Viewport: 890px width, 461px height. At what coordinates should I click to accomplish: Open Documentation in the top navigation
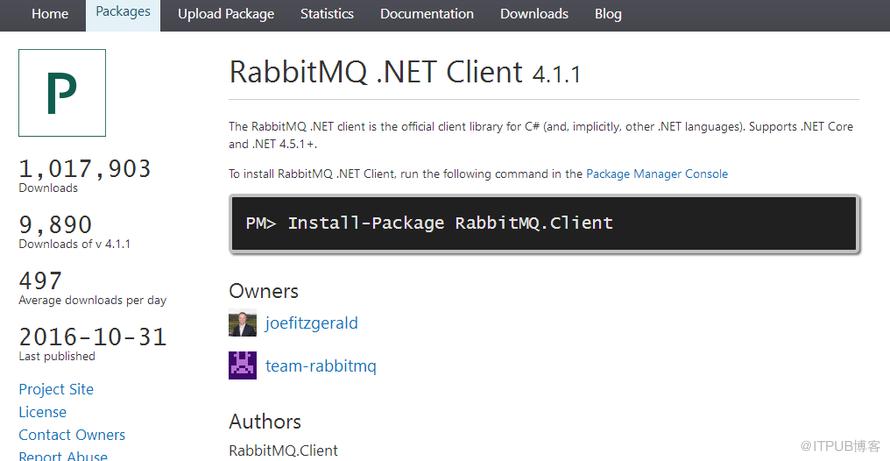(427, 14)
